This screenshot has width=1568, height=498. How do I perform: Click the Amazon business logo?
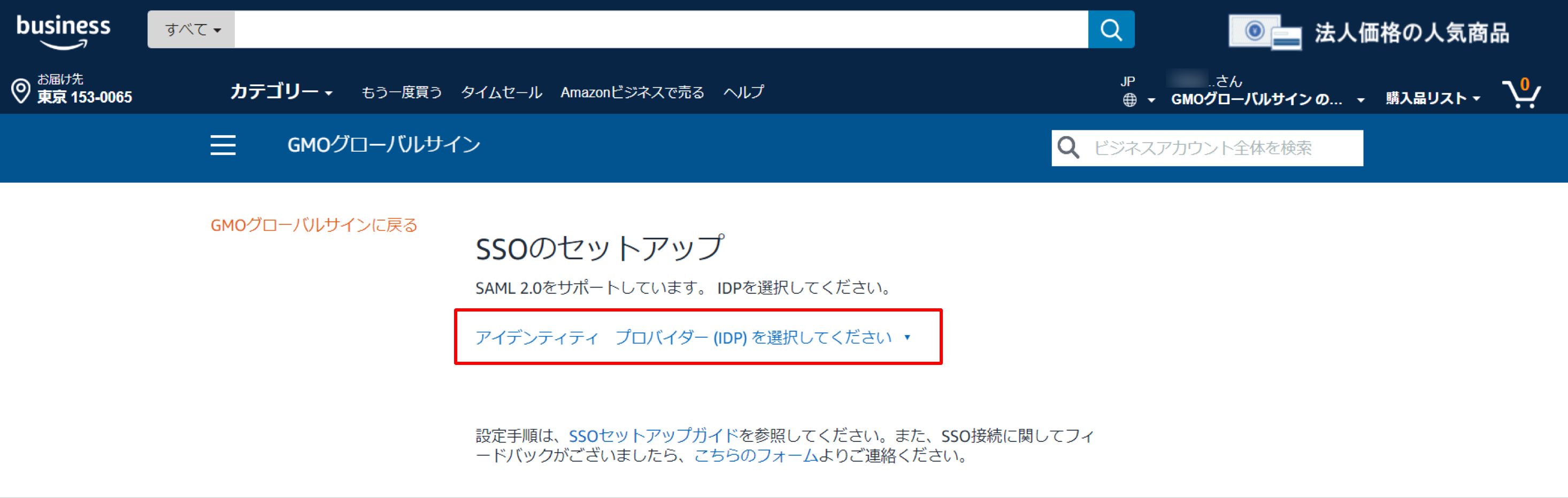pyautogui.click(x=63, y=32)
